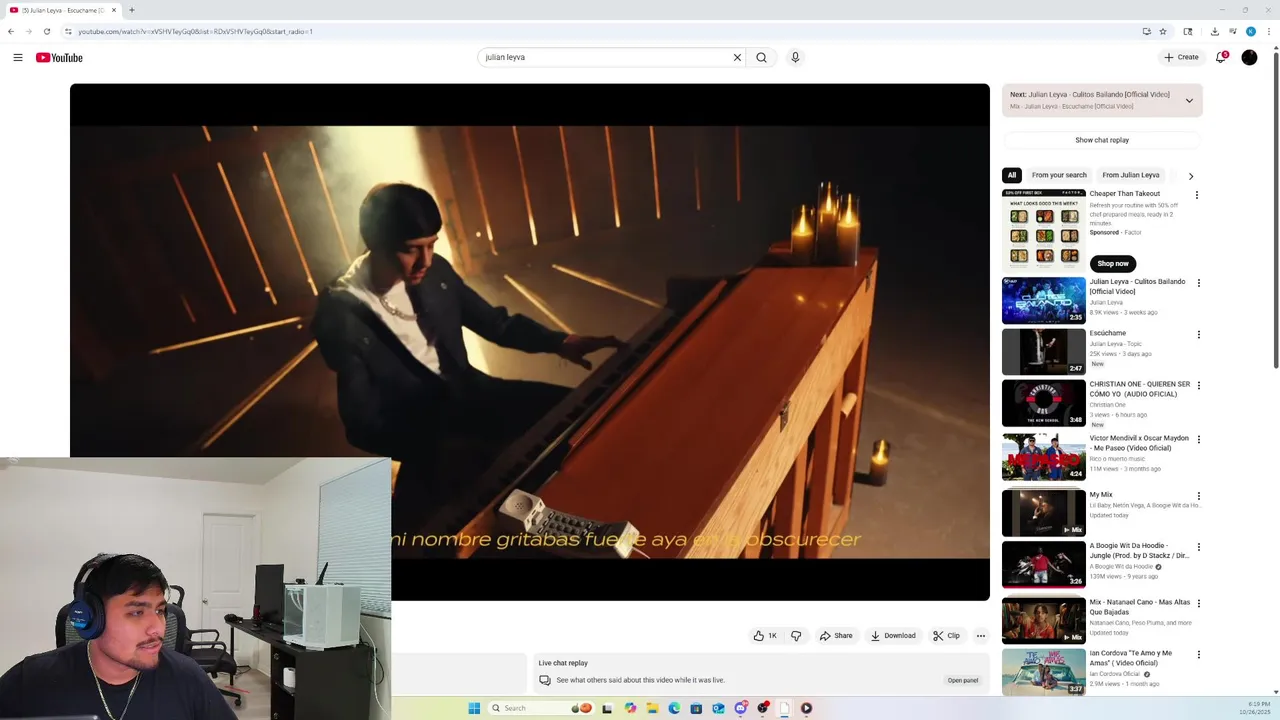
Task: Open A Boogie Wit Da Hoodie Jungle title
Action: (x=1139, y=550)
